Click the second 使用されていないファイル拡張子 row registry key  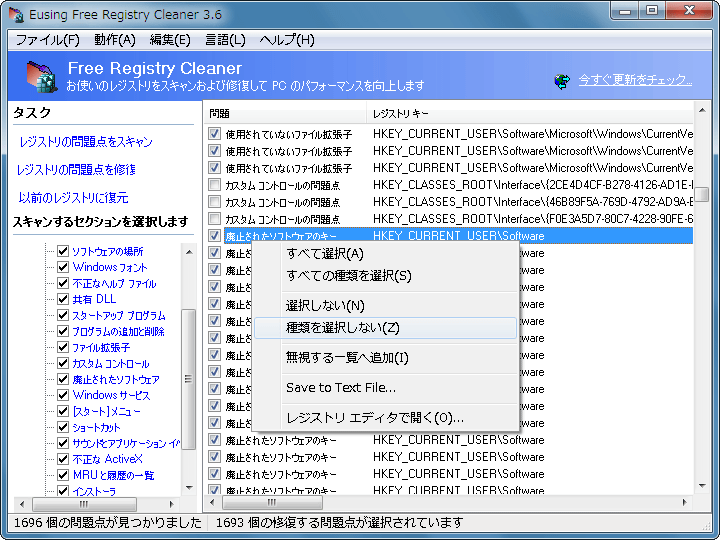[533, 151]
